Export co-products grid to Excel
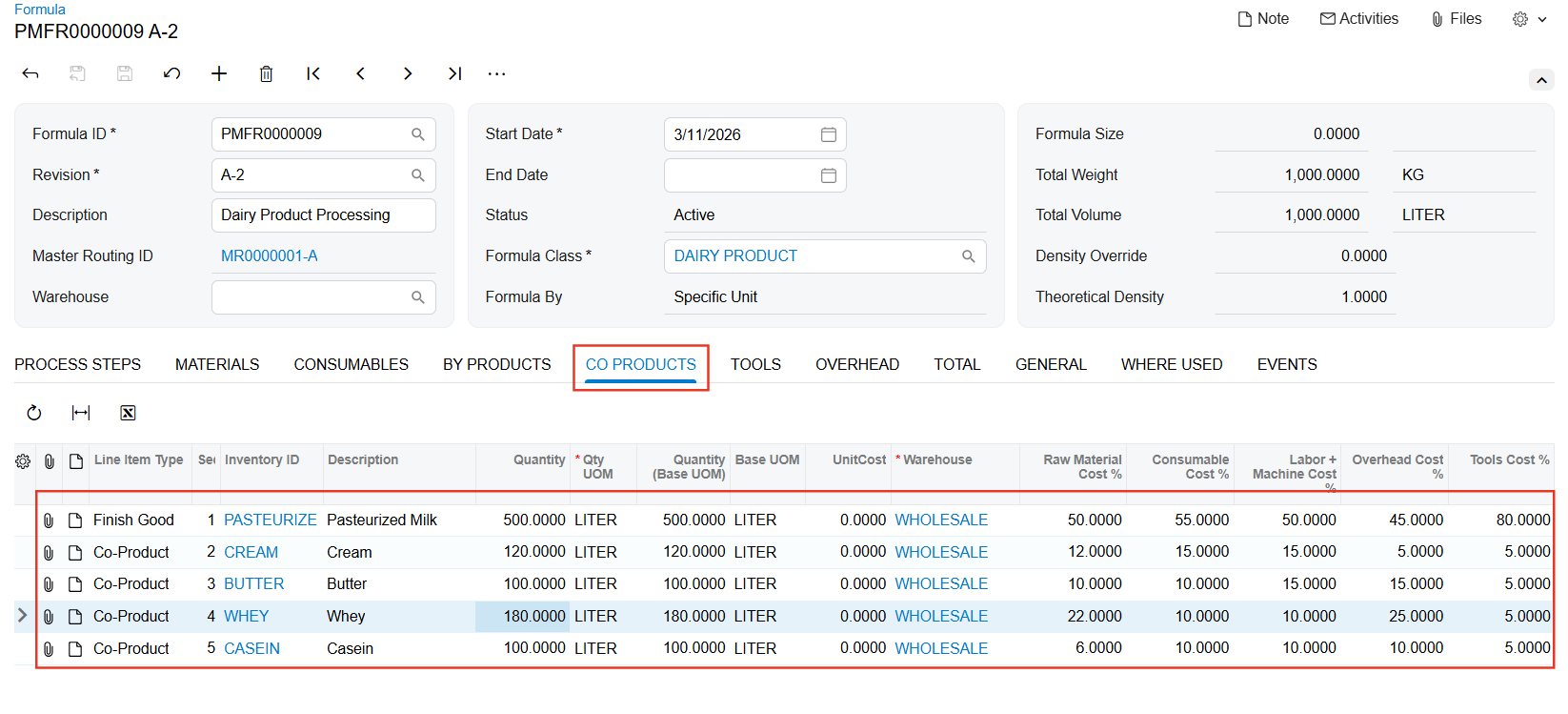 [x=128, y=413]
